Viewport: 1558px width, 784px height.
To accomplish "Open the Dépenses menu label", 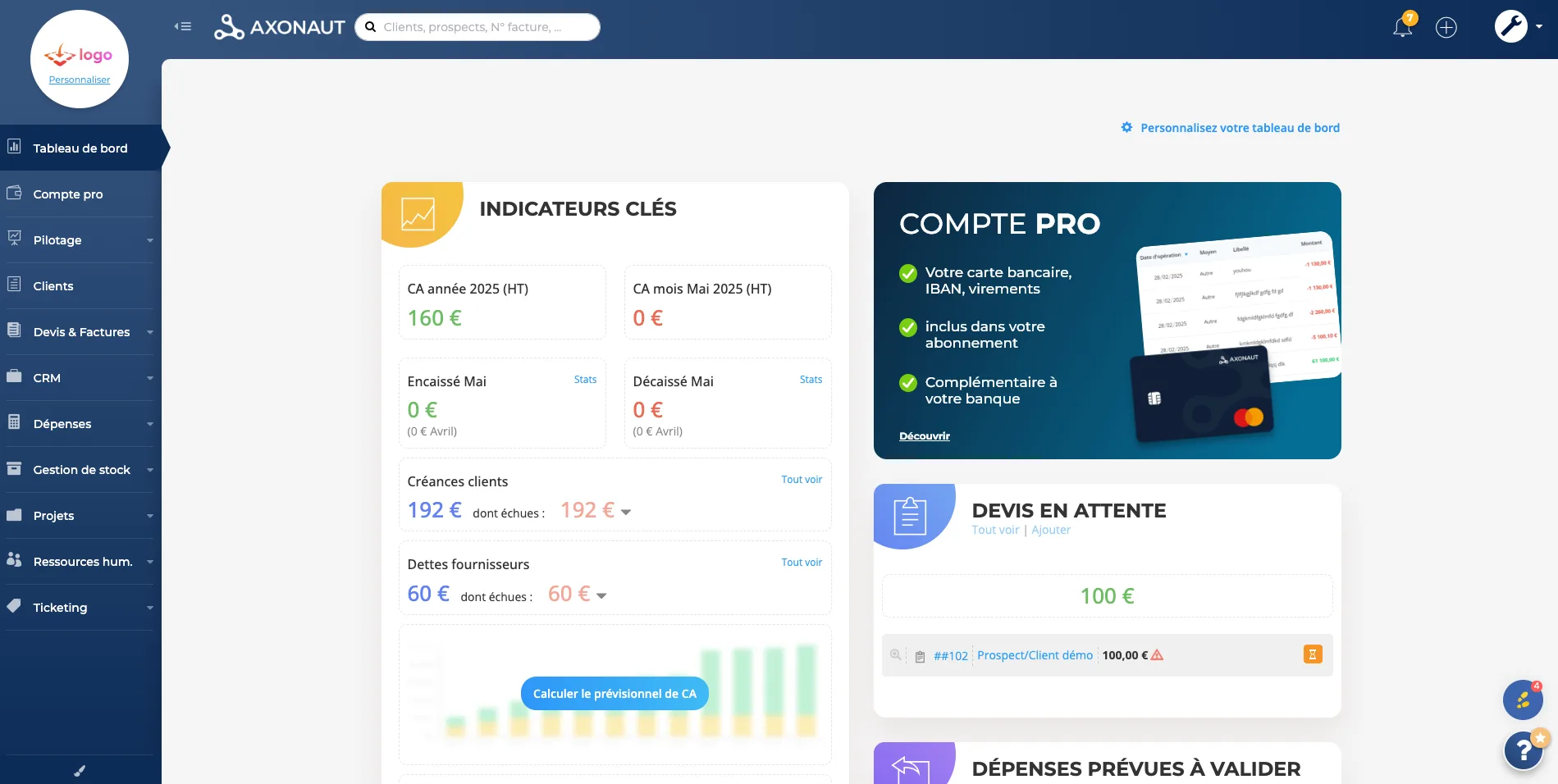I will click(62, 424).
